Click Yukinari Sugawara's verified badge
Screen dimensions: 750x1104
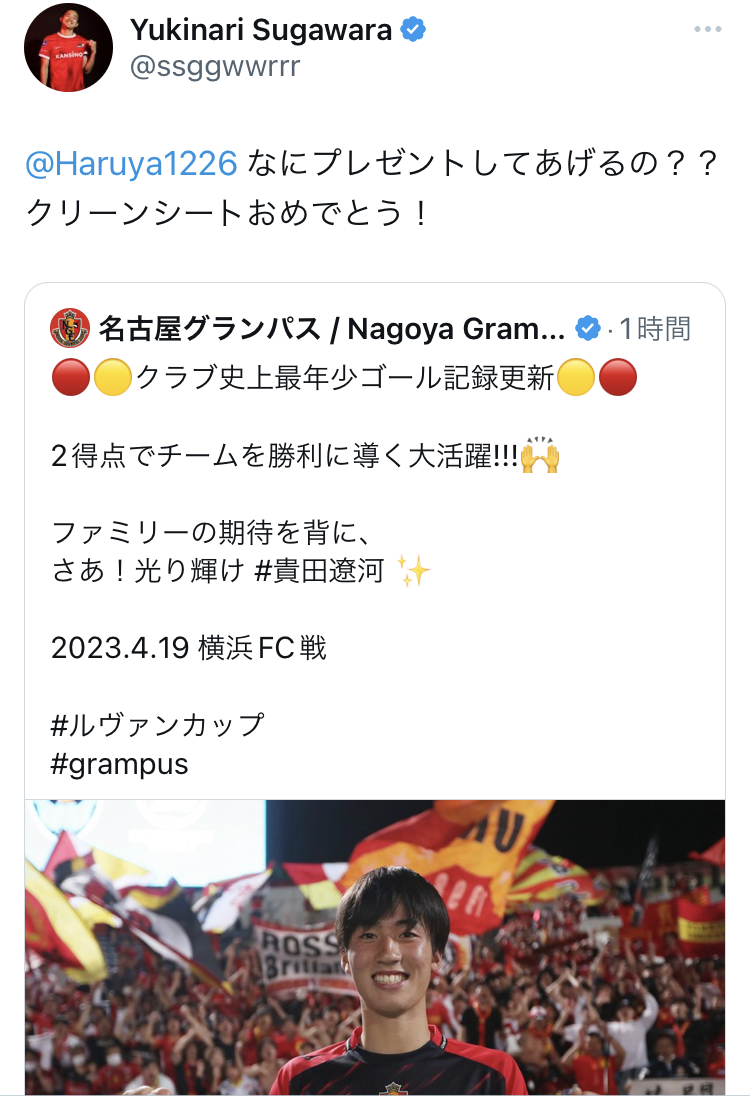click(413, 30)
